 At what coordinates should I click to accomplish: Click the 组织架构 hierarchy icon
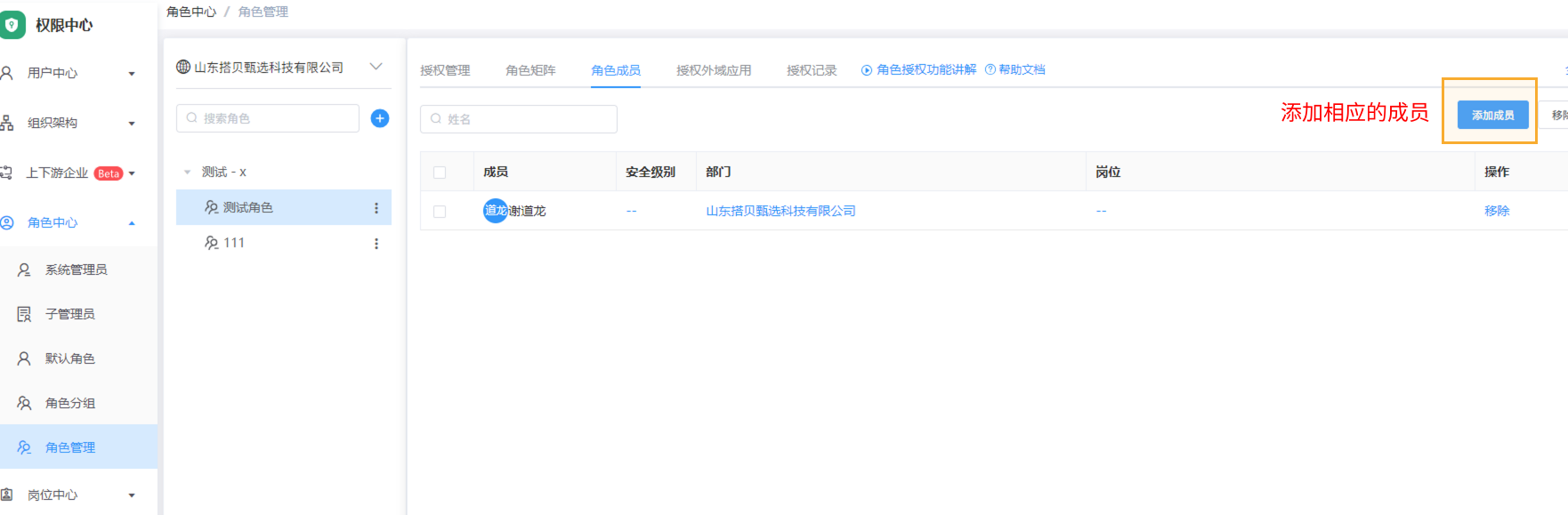[7, 123]
